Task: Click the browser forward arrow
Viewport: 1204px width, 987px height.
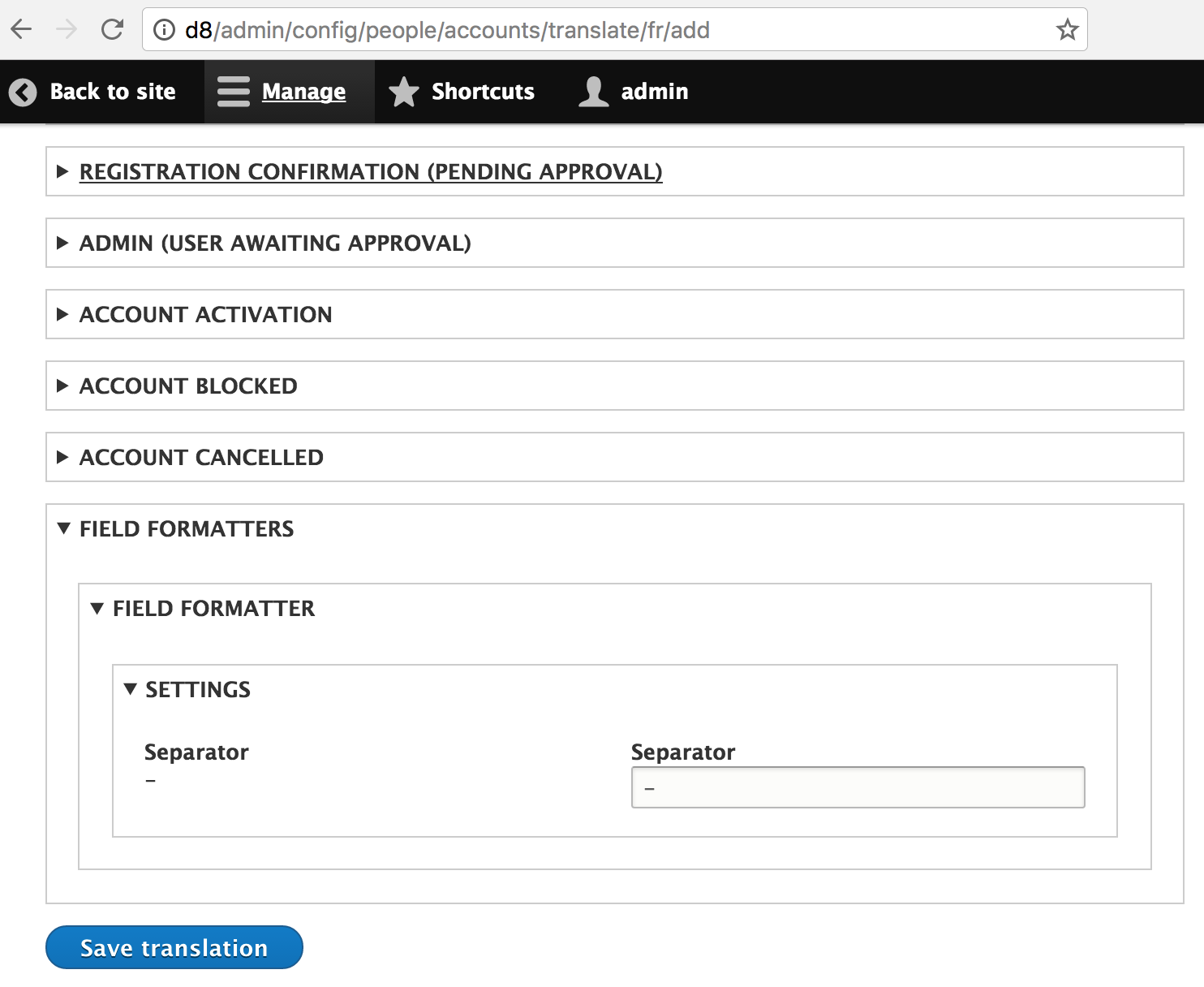Action: click(x=67, y=30)
